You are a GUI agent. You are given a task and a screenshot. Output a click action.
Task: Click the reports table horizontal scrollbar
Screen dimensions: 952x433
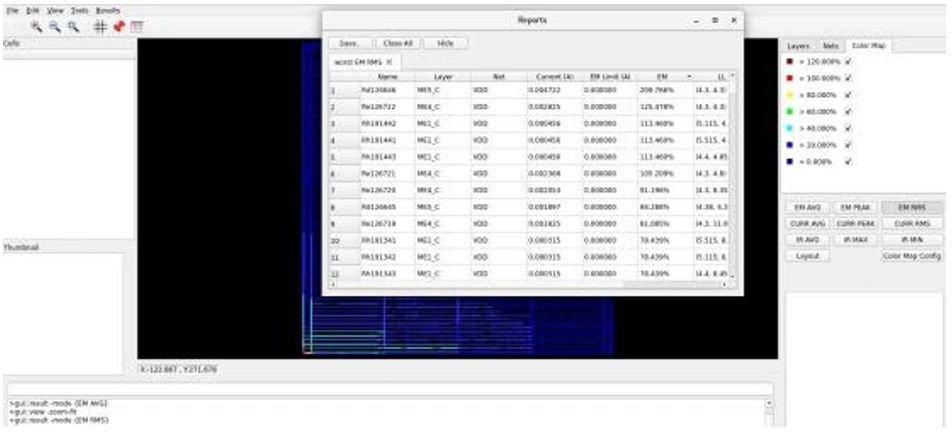pyautogui.click(x=528, y=284)
